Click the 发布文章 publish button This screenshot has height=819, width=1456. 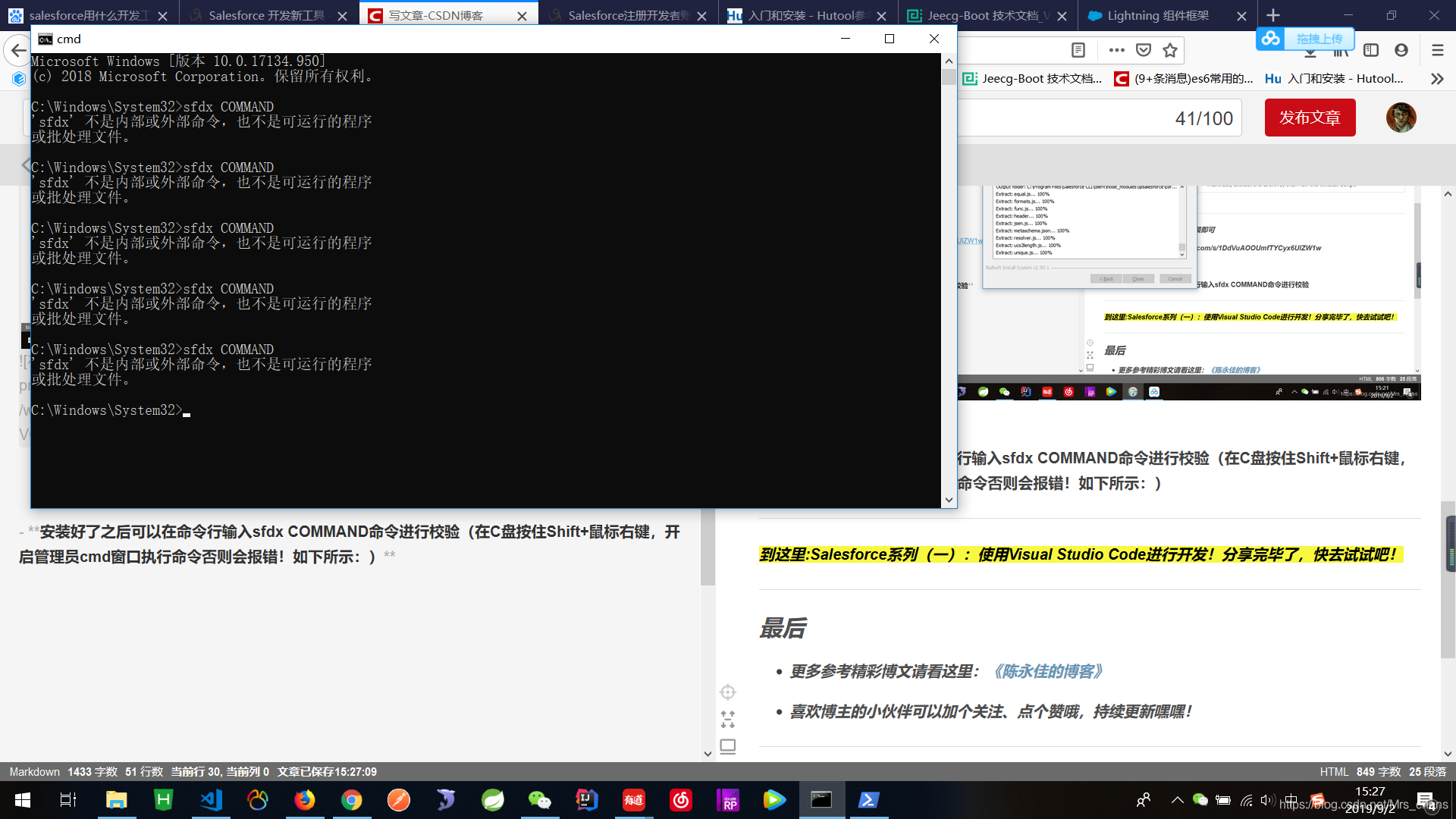1310,118
